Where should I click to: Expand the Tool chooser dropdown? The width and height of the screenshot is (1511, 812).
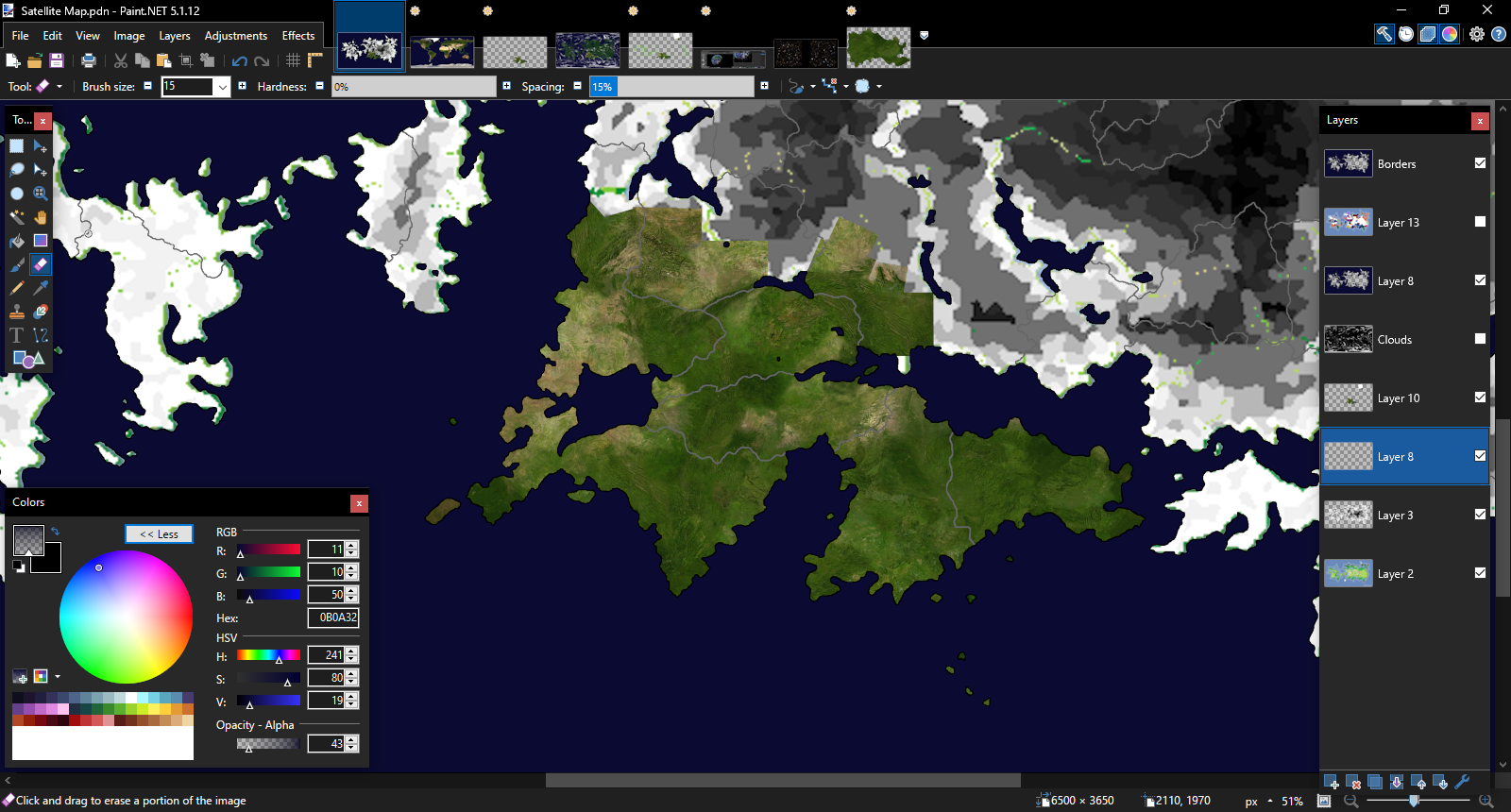[59, 87]
